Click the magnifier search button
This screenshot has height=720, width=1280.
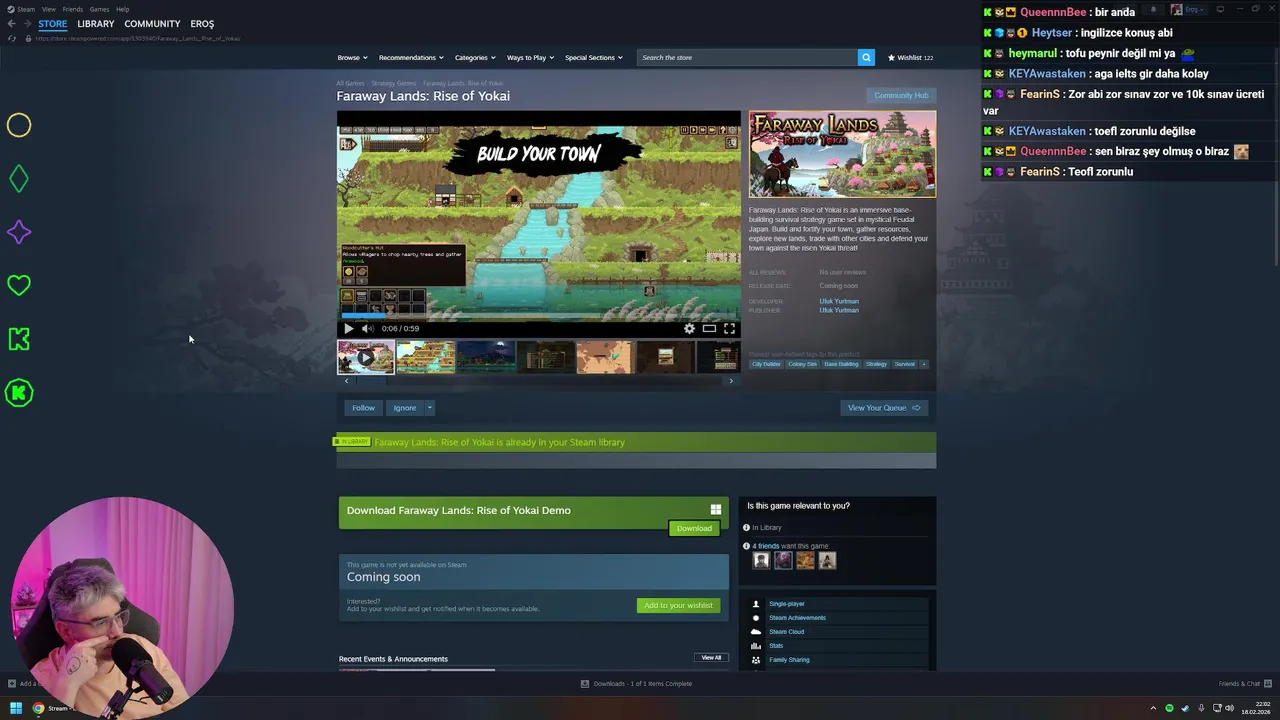(866, 57)
